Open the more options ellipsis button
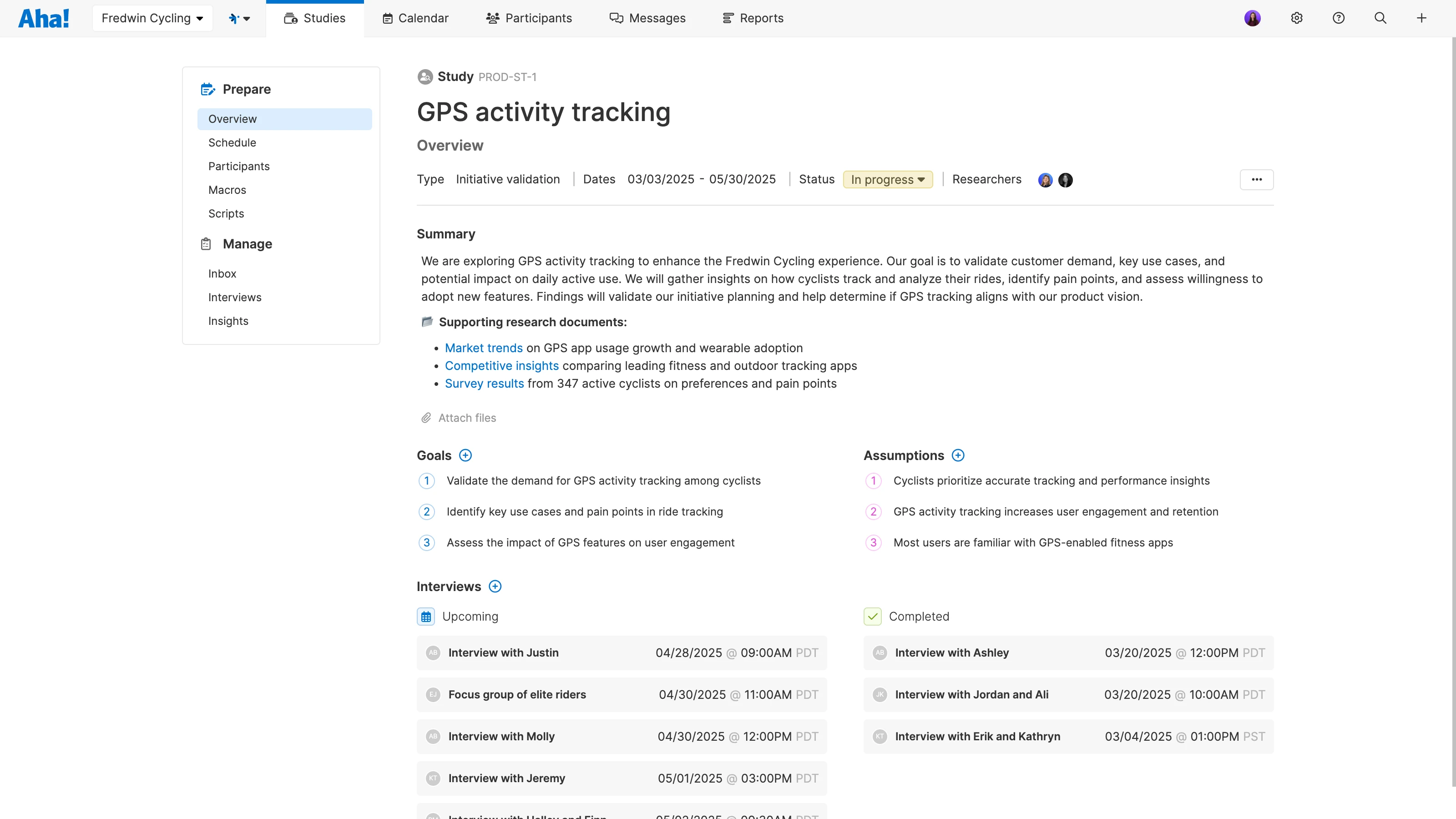The image size is (1456, 819). [1257, 179]
